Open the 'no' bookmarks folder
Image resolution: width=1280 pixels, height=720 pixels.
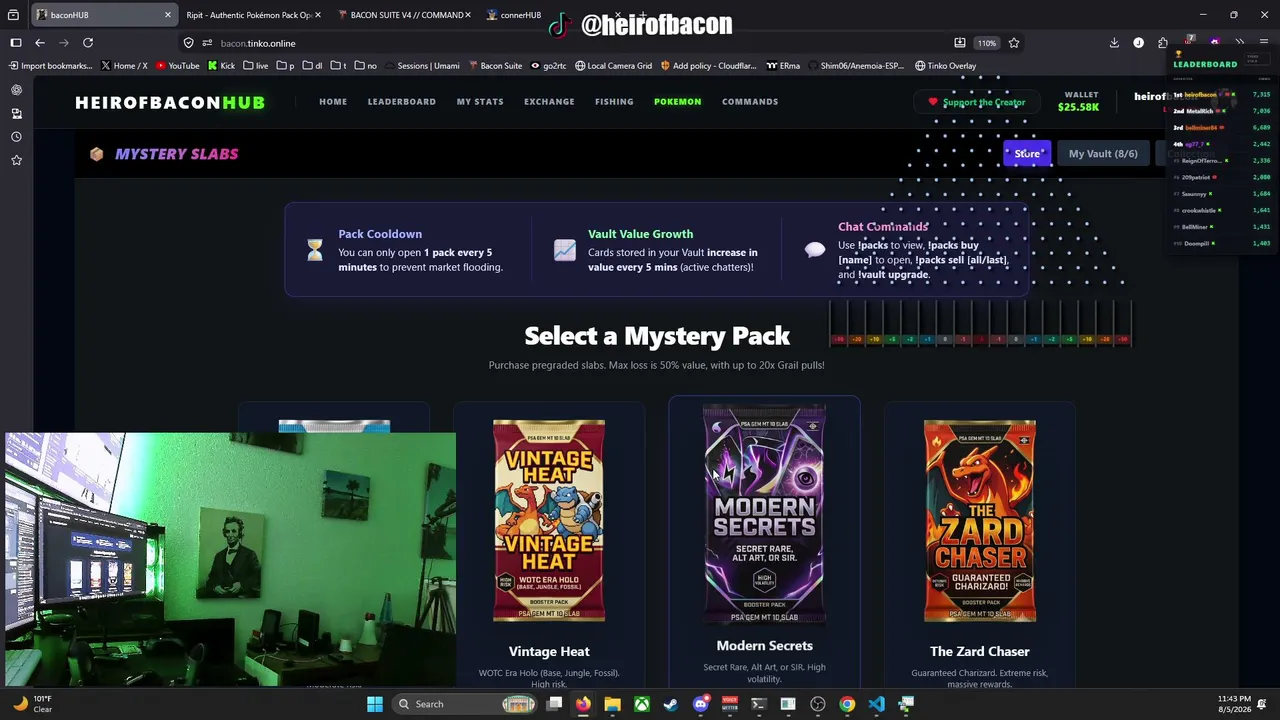tap(366, 66)
